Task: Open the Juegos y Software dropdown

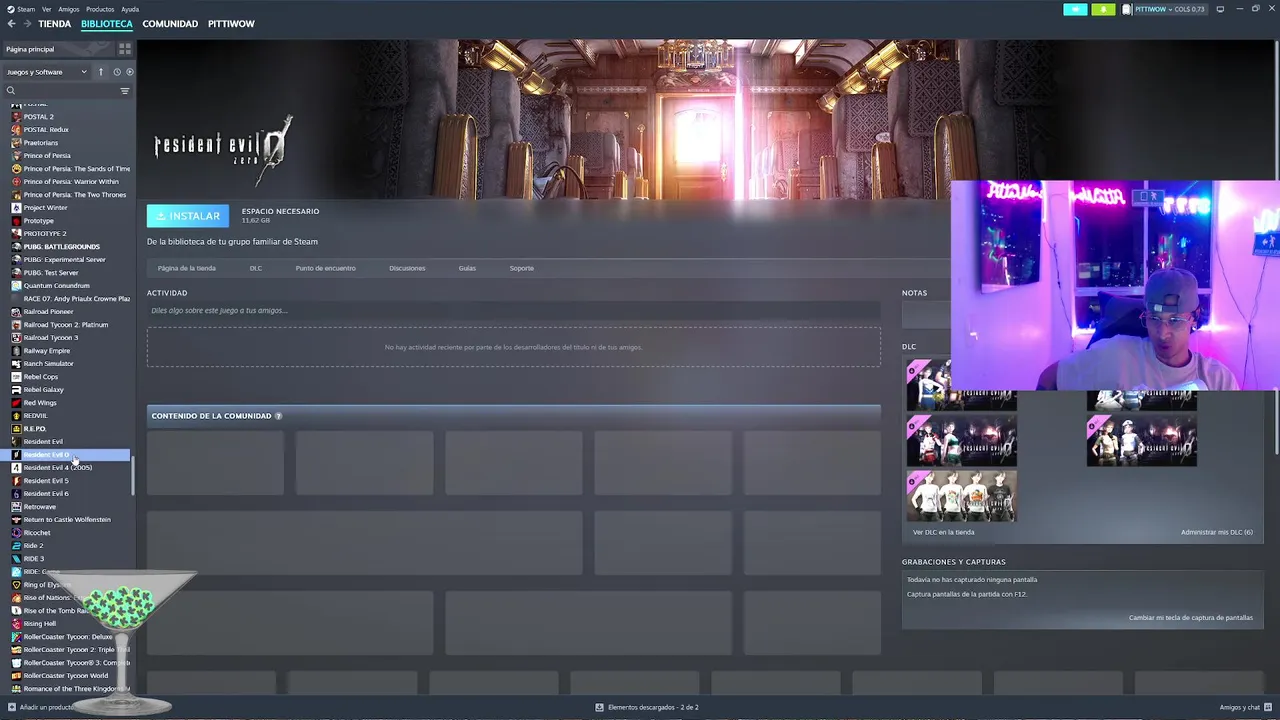Action: [46, 72]
